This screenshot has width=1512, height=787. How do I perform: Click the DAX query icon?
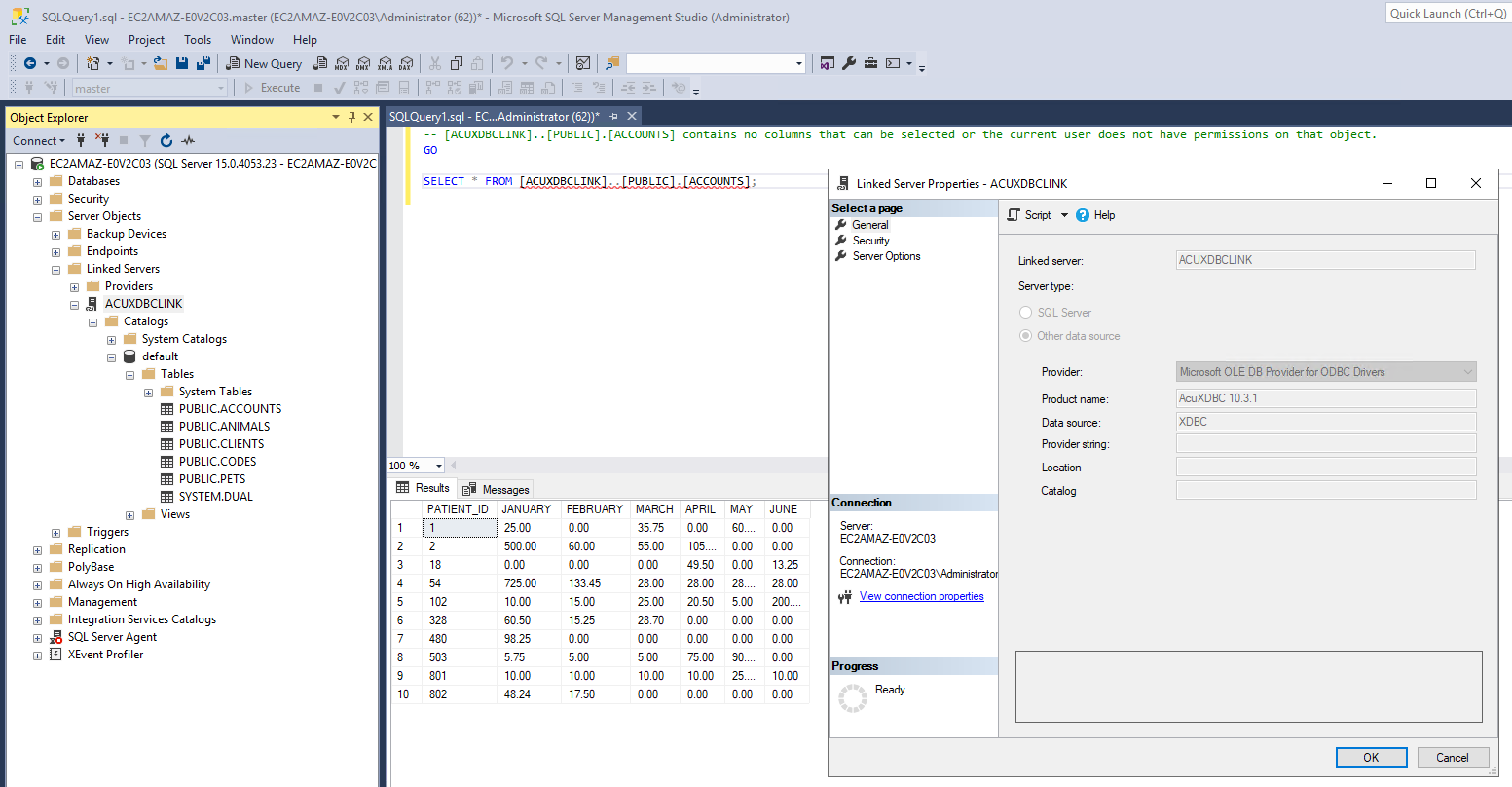pos(406,63)
